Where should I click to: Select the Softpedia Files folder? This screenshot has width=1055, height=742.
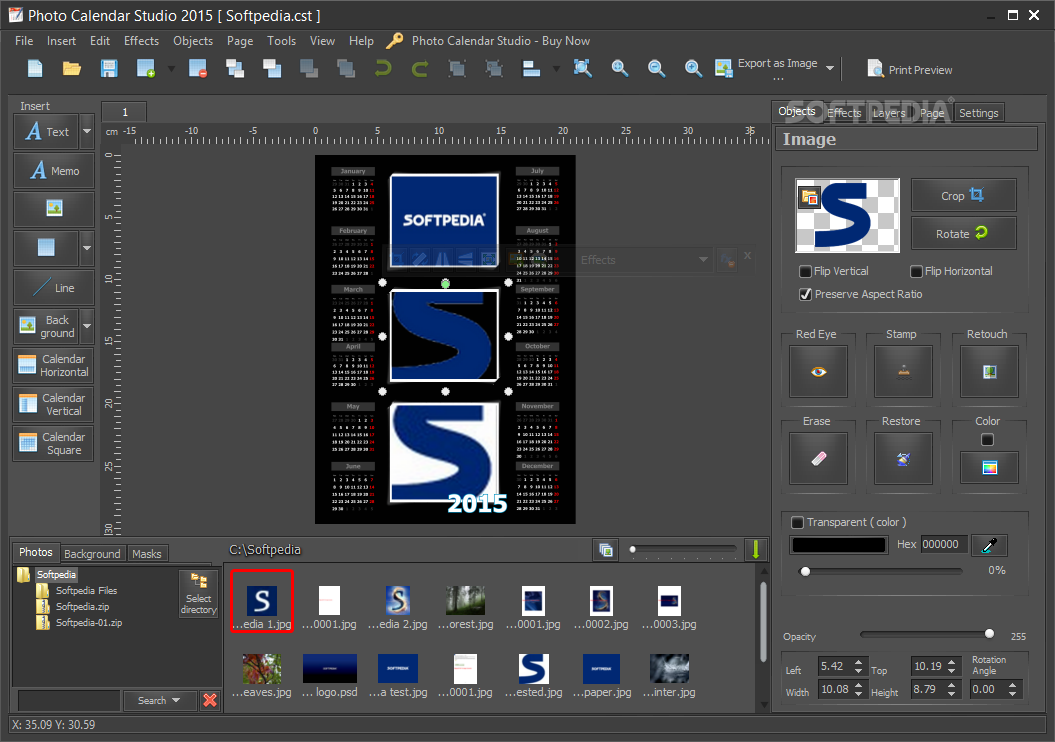pyautogui.click(x=86, y=591)
